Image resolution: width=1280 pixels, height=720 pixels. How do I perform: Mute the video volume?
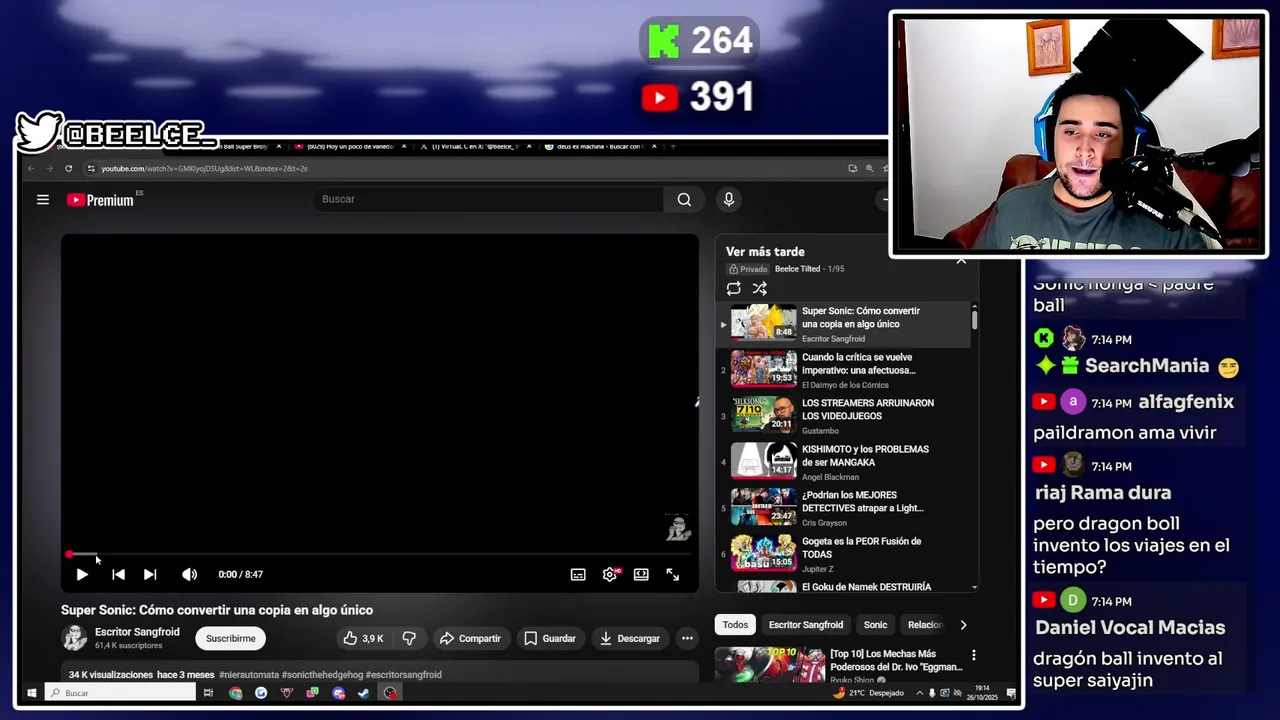coord(189,575)
